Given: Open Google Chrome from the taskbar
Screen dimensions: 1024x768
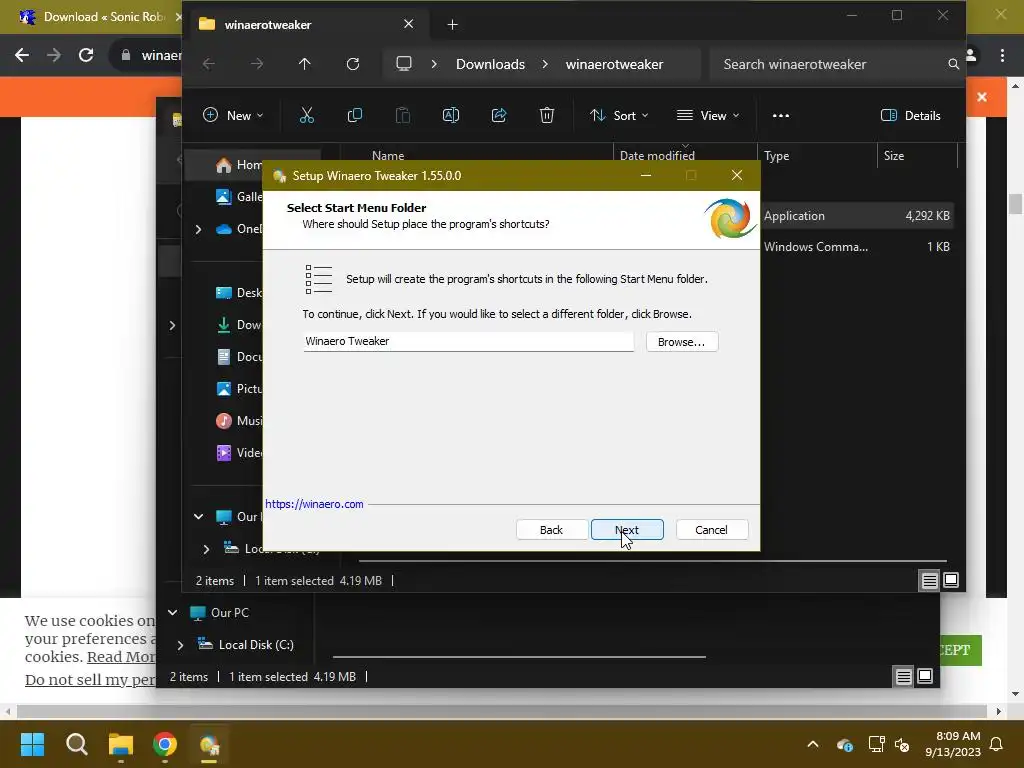Looking at the screenshot, I should (x=165, y=744).
